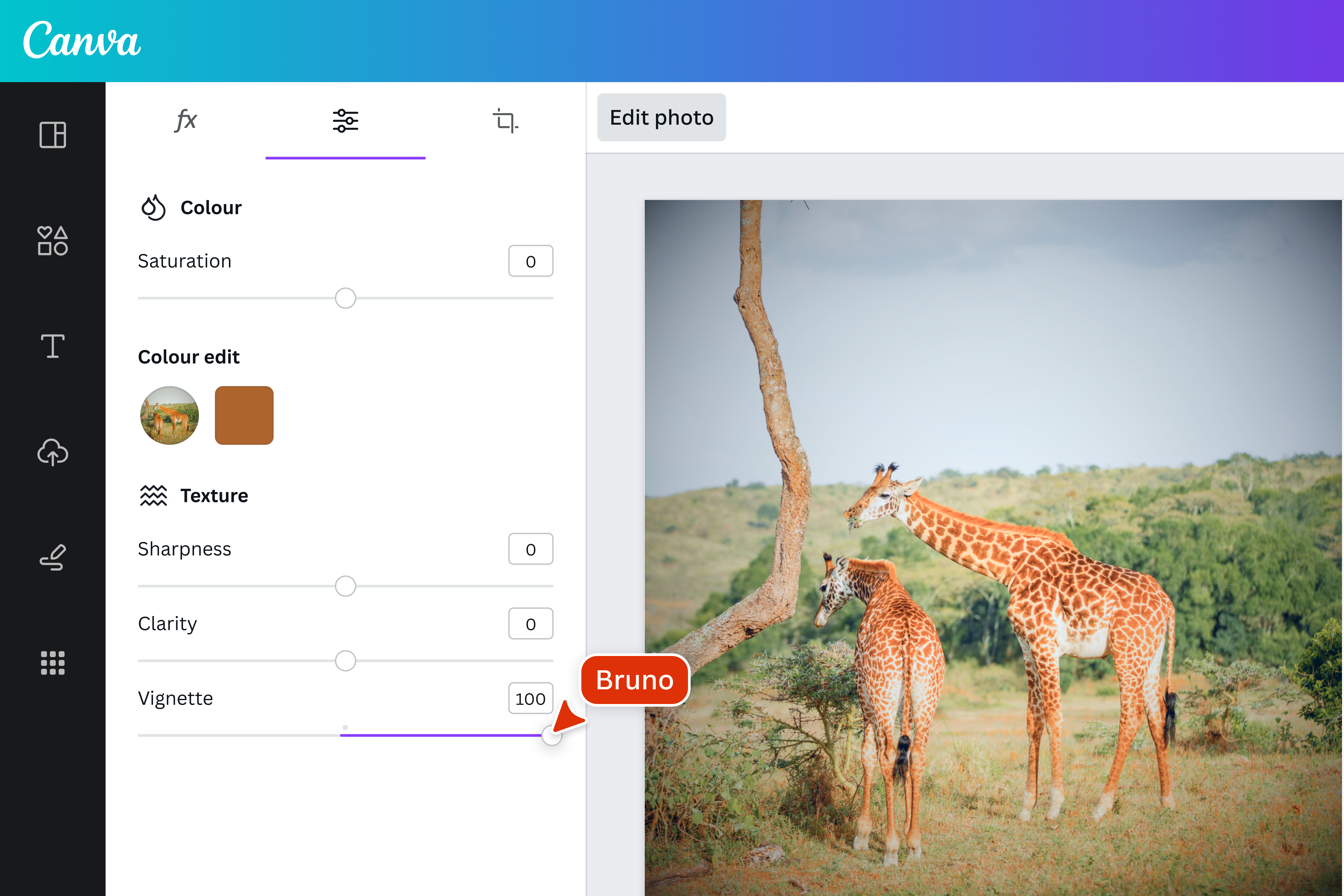Select the giraffe photo colour thumbnail

coord(170,415)
